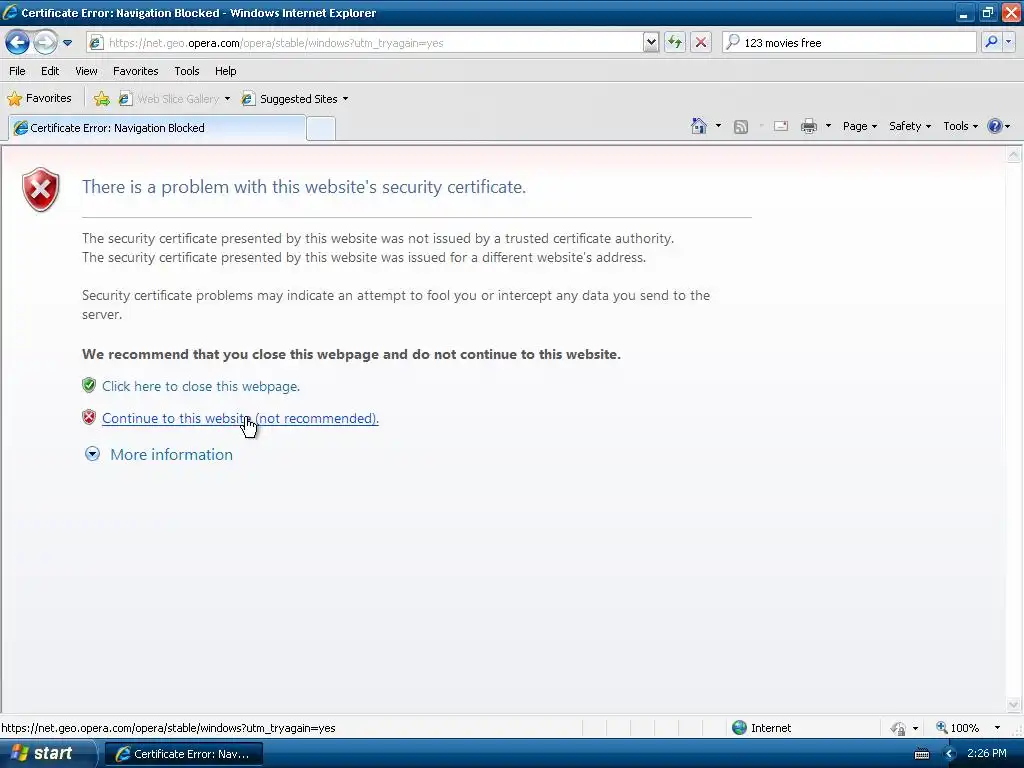The width and height of the screenshot is (1024, 768).
Task: Expand the Web Slice Gallery dropdown arrow
Action: coord(227,99)
